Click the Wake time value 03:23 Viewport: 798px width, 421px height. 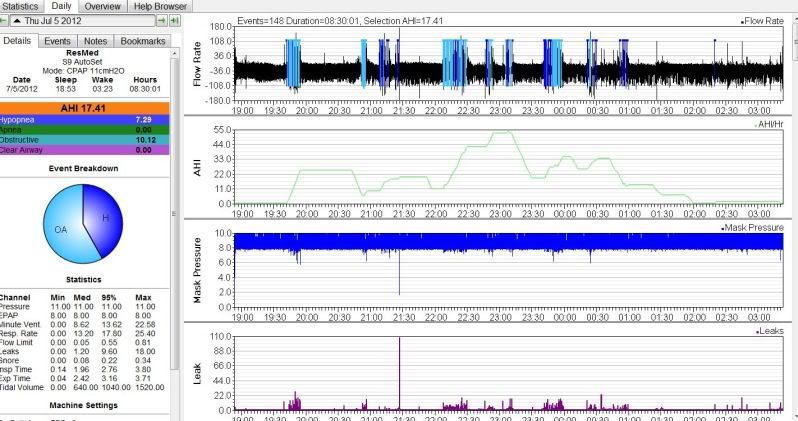102,89
